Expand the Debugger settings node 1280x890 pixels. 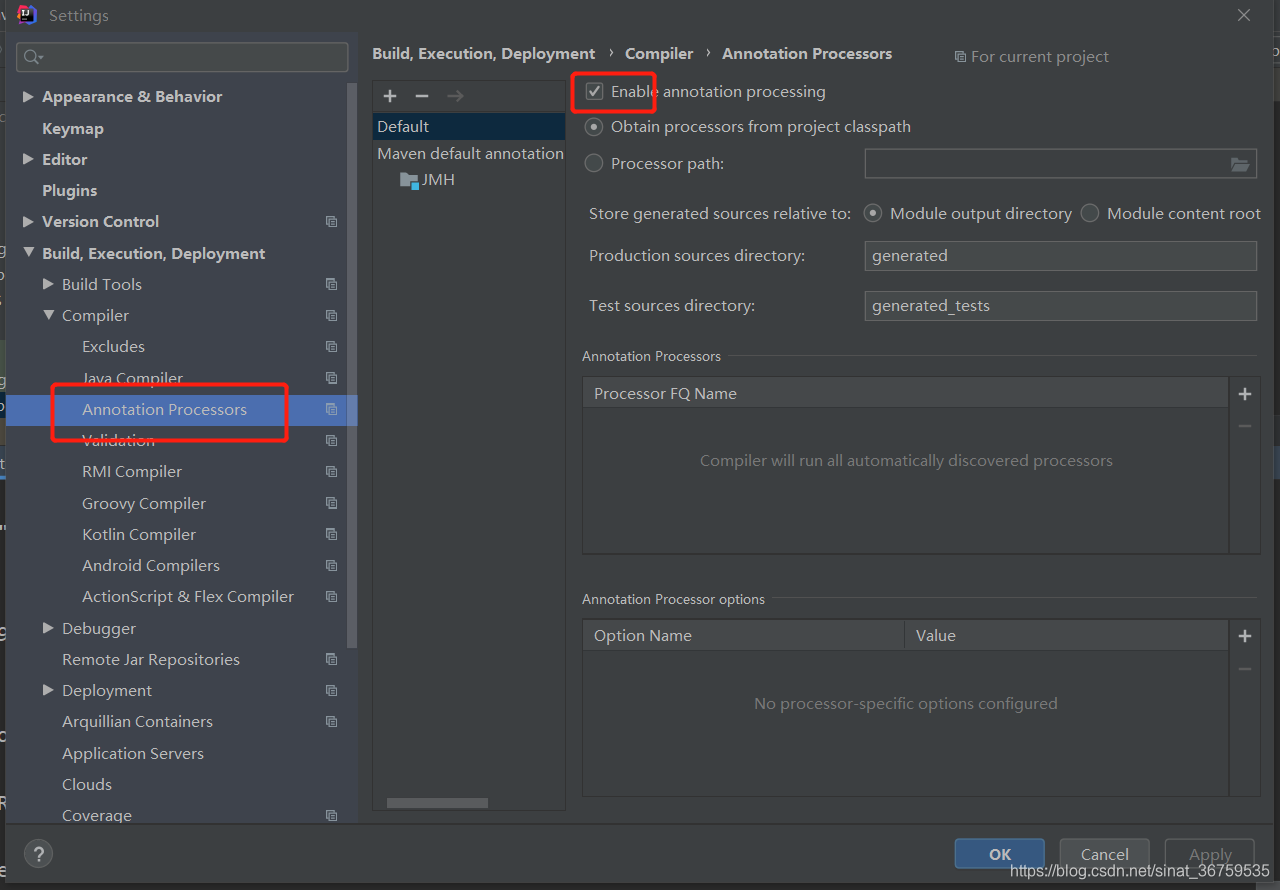48,629
